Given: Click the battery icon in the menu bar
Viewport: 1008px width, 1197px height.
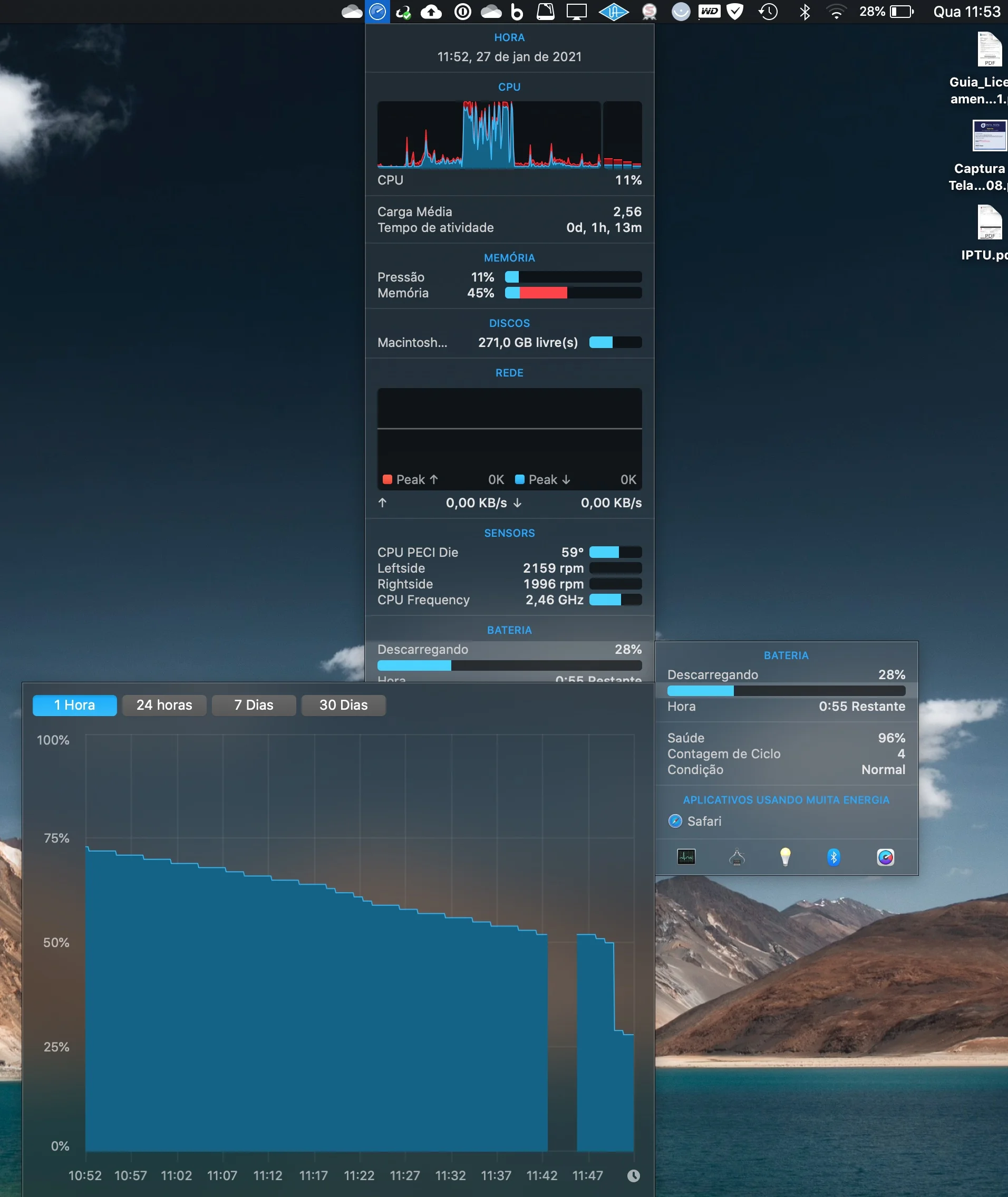Looking at the screenshot, I should [x=902, y=12].
